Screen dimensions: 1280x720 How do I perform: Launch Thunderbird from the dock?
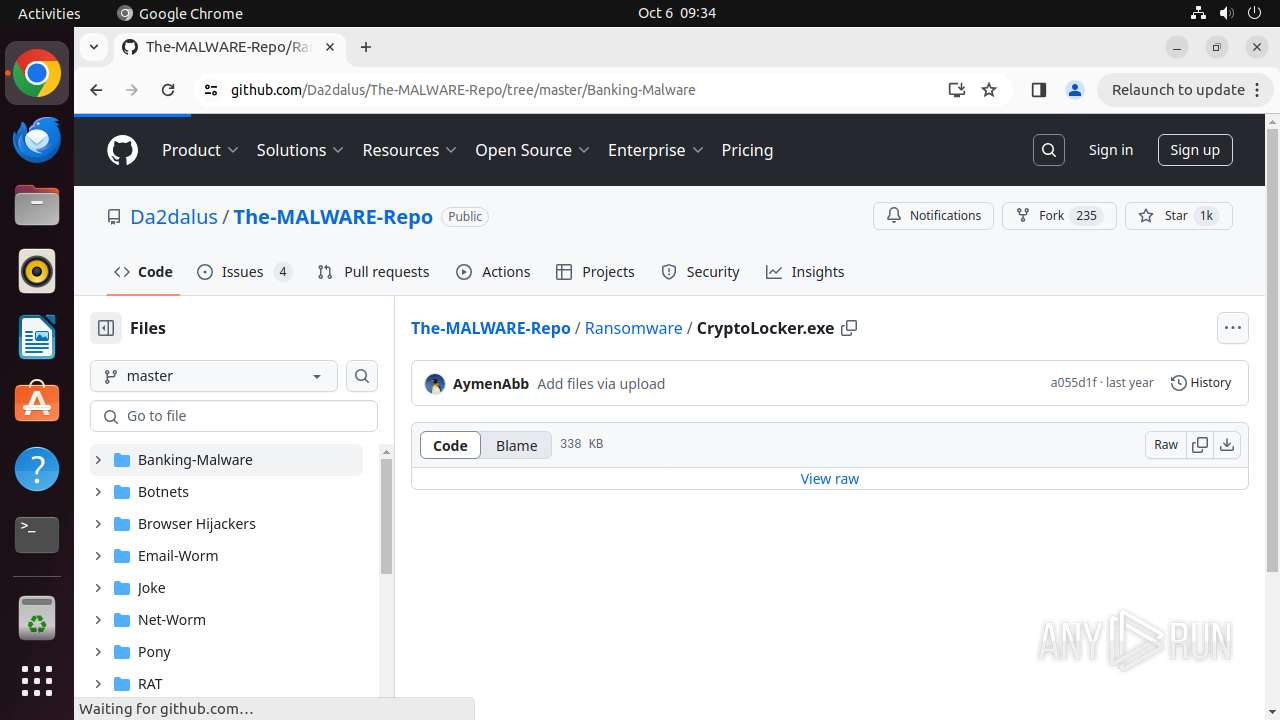37,139
